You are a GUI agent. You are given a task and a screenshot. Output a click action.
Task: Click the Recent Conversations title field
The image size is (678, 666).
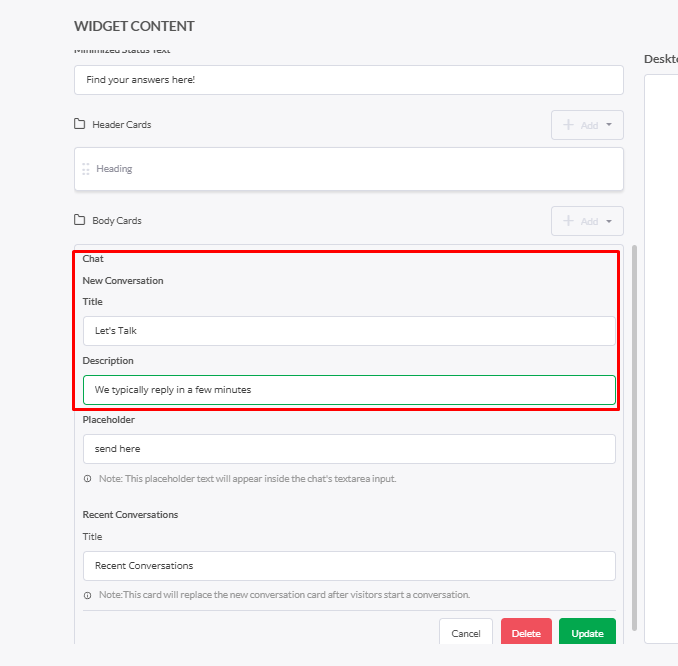point(349,566)
